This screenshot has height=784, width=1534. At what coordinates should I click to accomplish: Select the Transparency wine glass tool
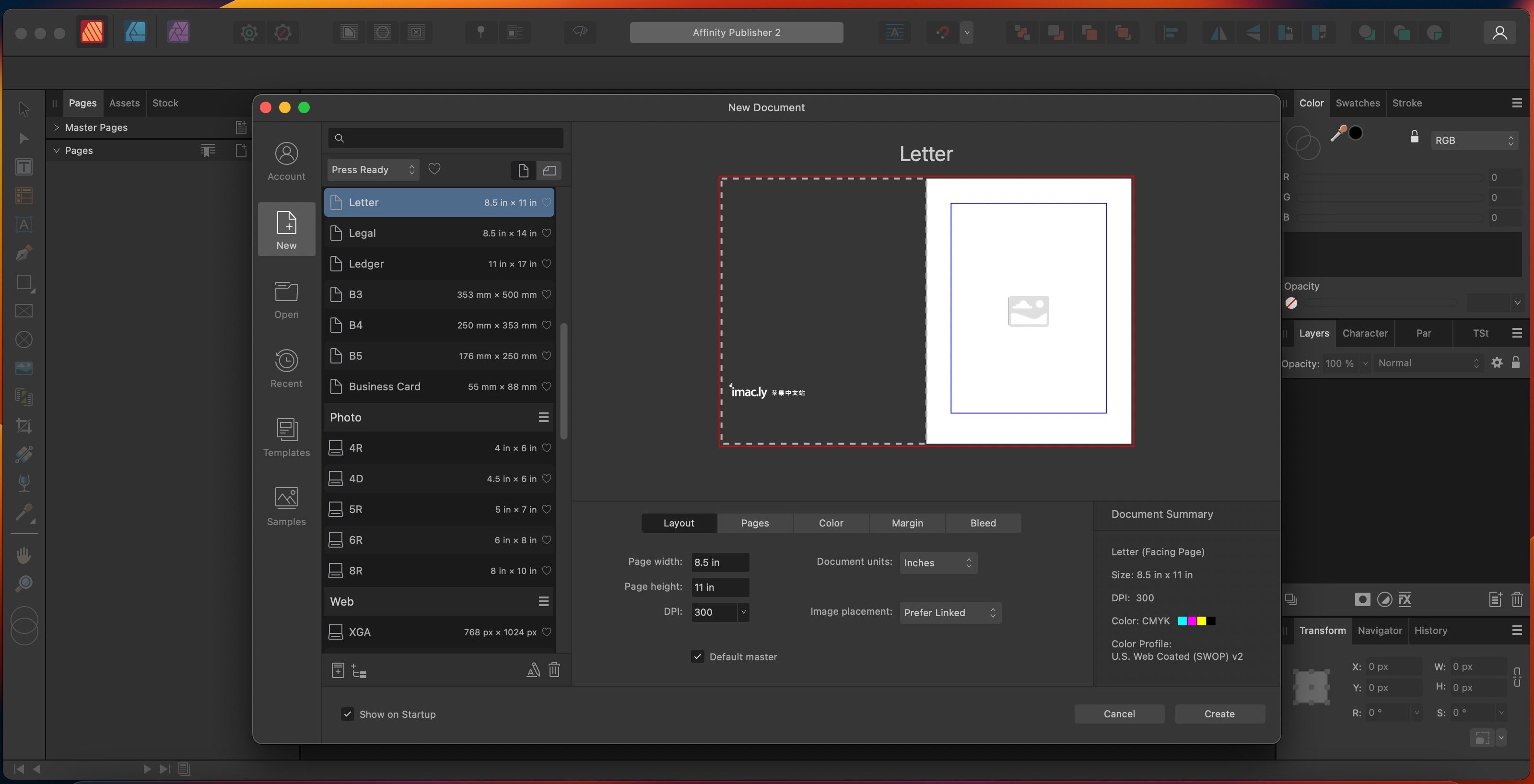[24, 483]
